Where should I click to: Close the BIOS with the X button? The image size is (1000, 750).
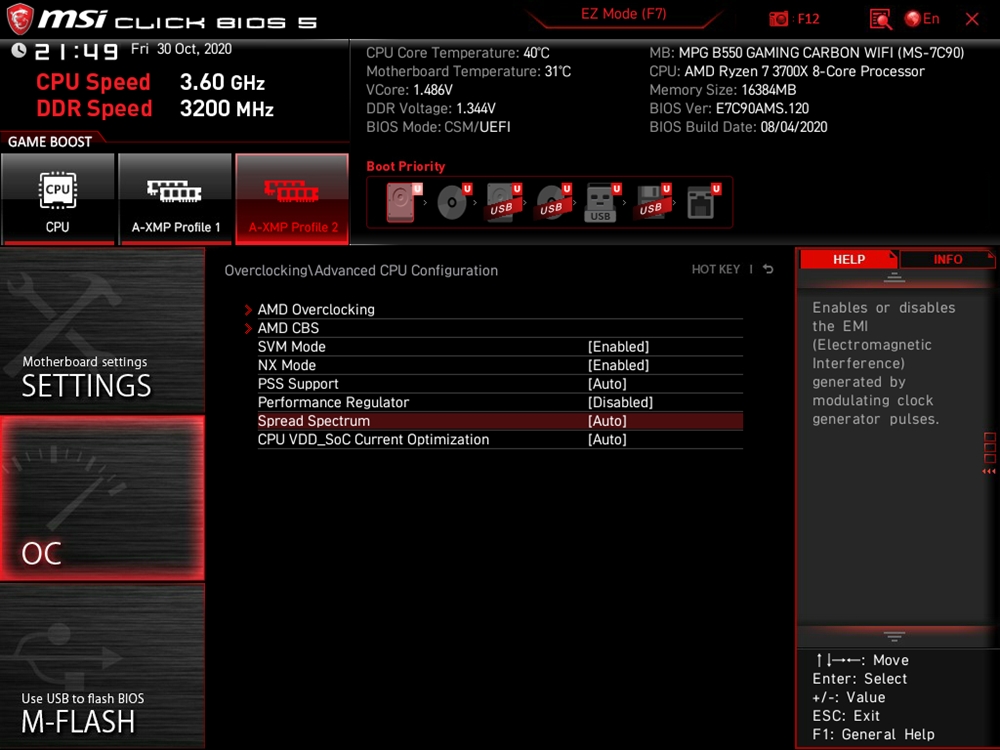[972, 19]
